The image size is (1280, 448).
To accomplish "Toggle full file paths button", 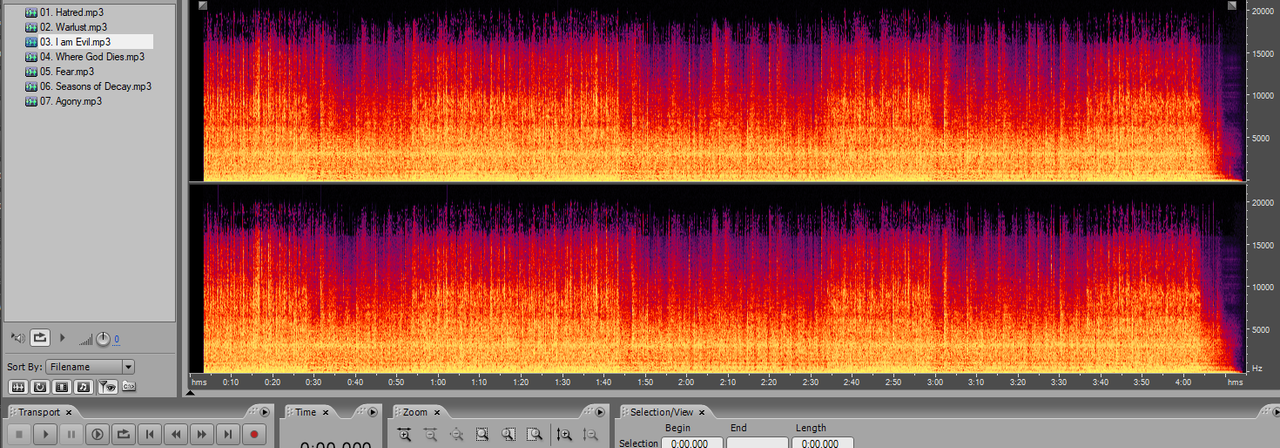I will click(129, 387).
